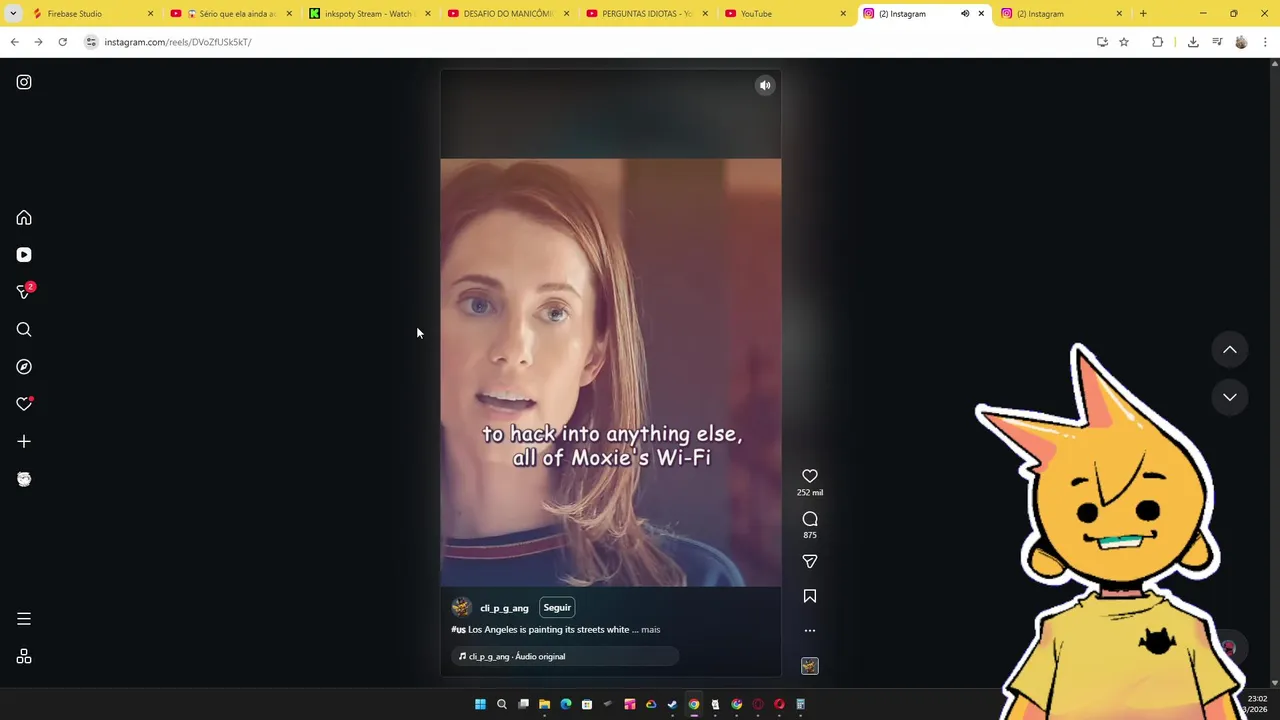Open the Explore compass page
The width and height of the screenshot is (1280, 720).
coord(24,367)
